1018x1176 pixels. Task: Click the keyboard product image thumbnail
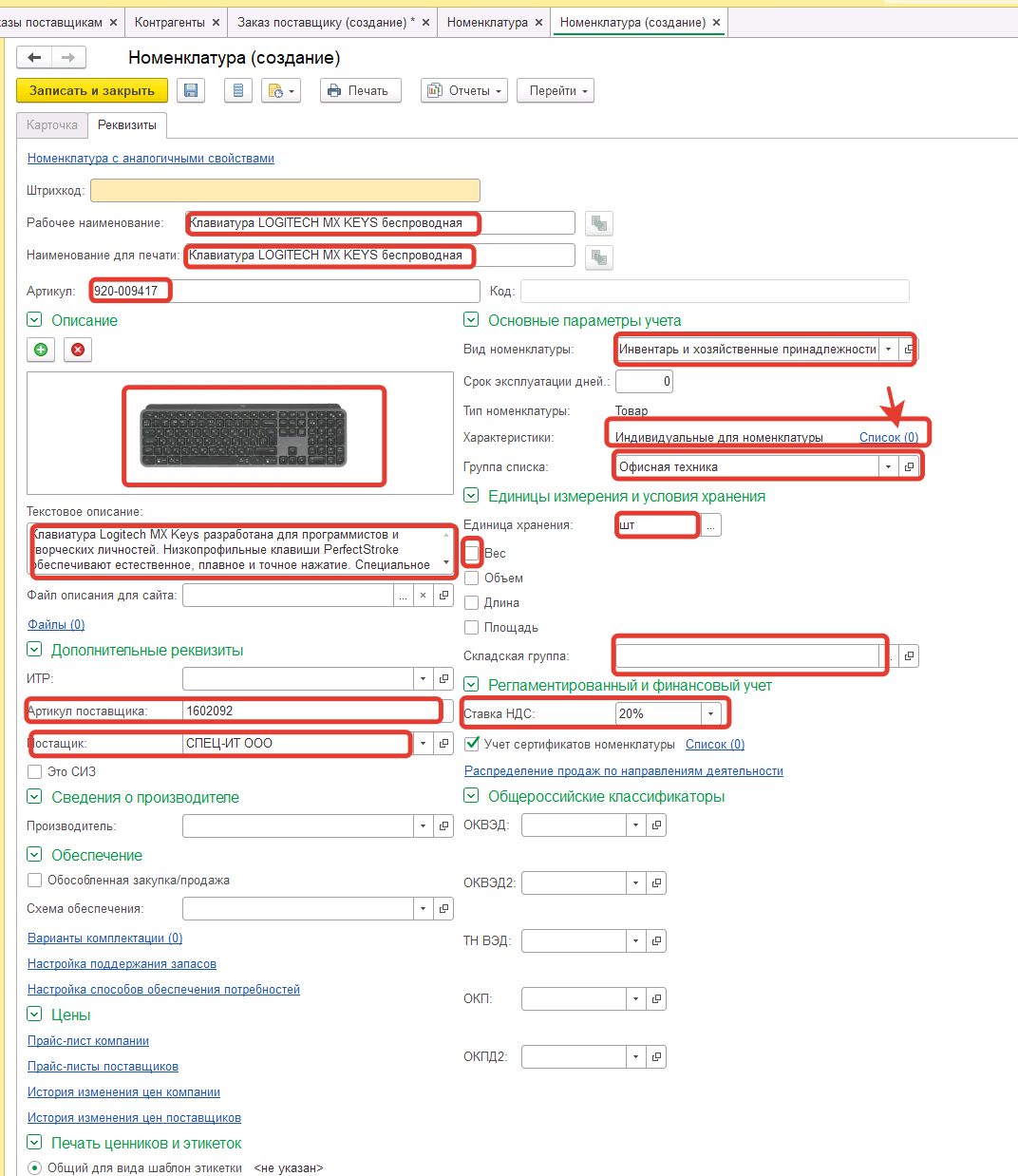(243, 435)
